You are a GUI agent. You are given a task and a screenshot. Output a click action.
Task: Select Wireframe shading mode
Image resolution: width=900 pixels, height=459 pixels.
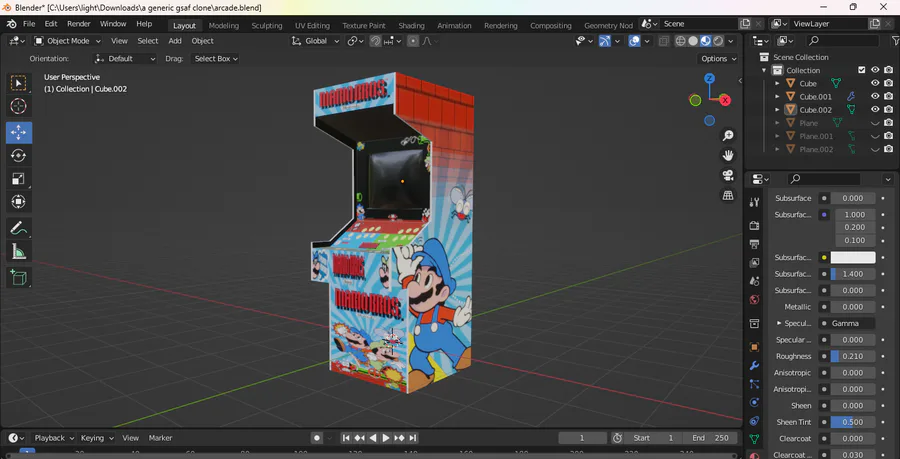680,41
